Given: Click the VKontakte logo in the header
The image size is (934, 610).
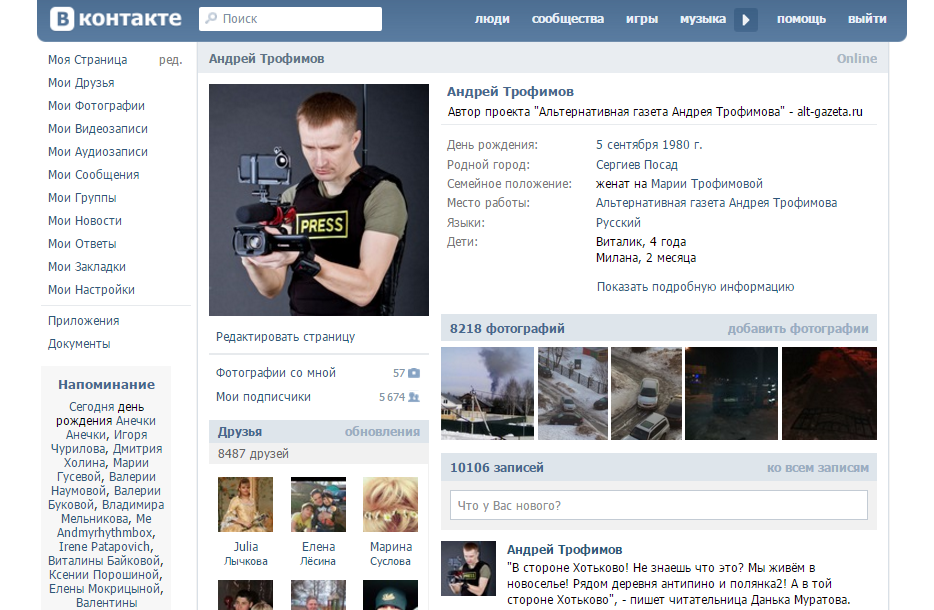Looking at the screenshot, I should tap(116, 19).
